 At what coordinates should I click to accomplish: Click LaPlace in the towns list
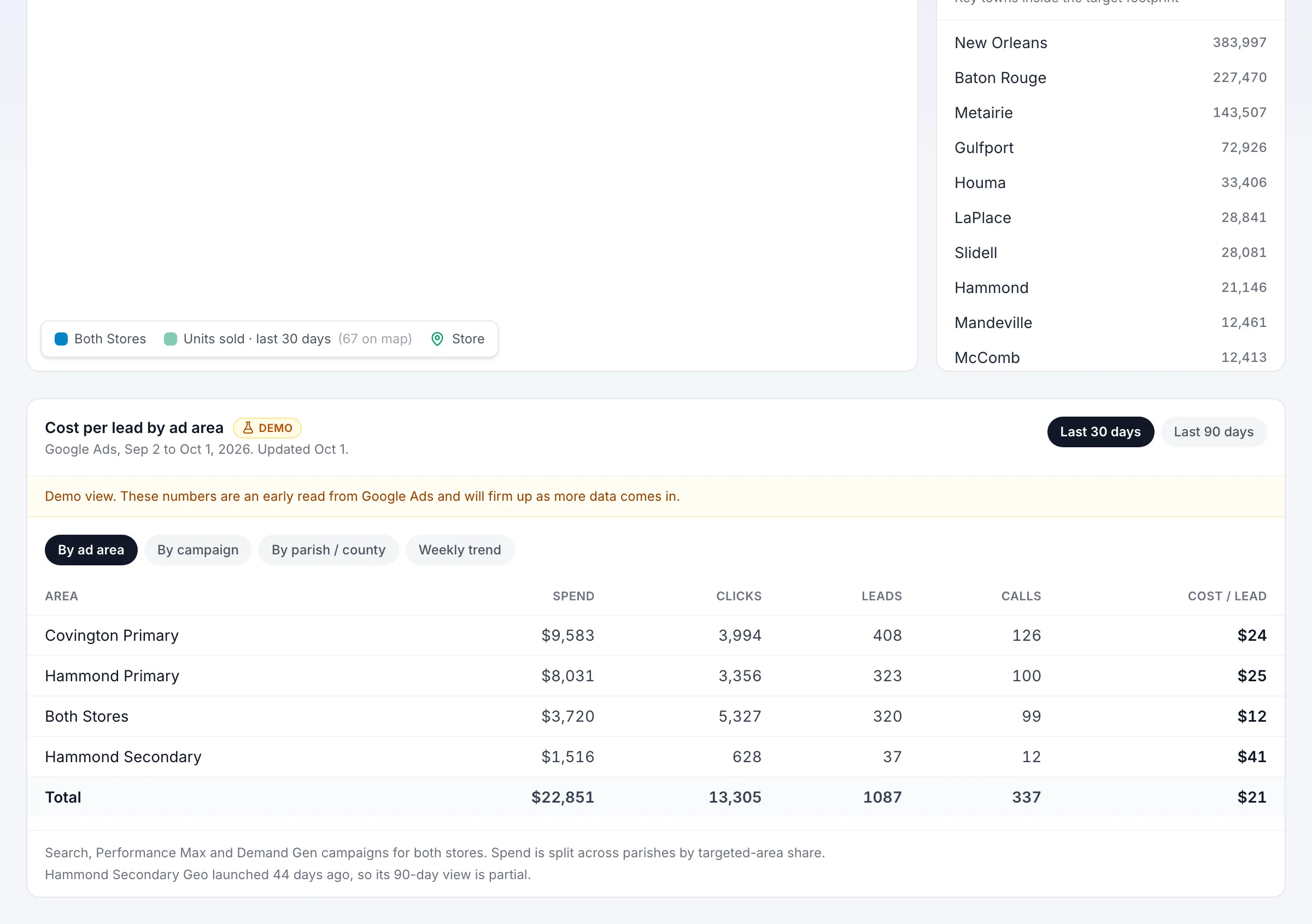click(x=983, y=218)
